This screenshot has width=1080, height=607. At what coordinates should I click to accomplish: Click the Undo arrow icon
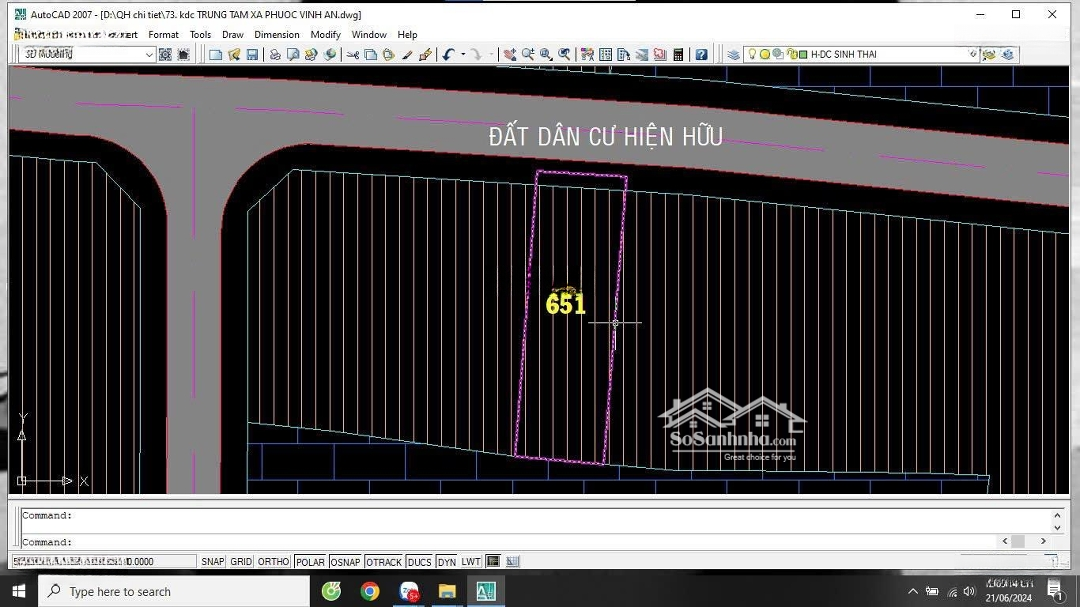point(448,55)
